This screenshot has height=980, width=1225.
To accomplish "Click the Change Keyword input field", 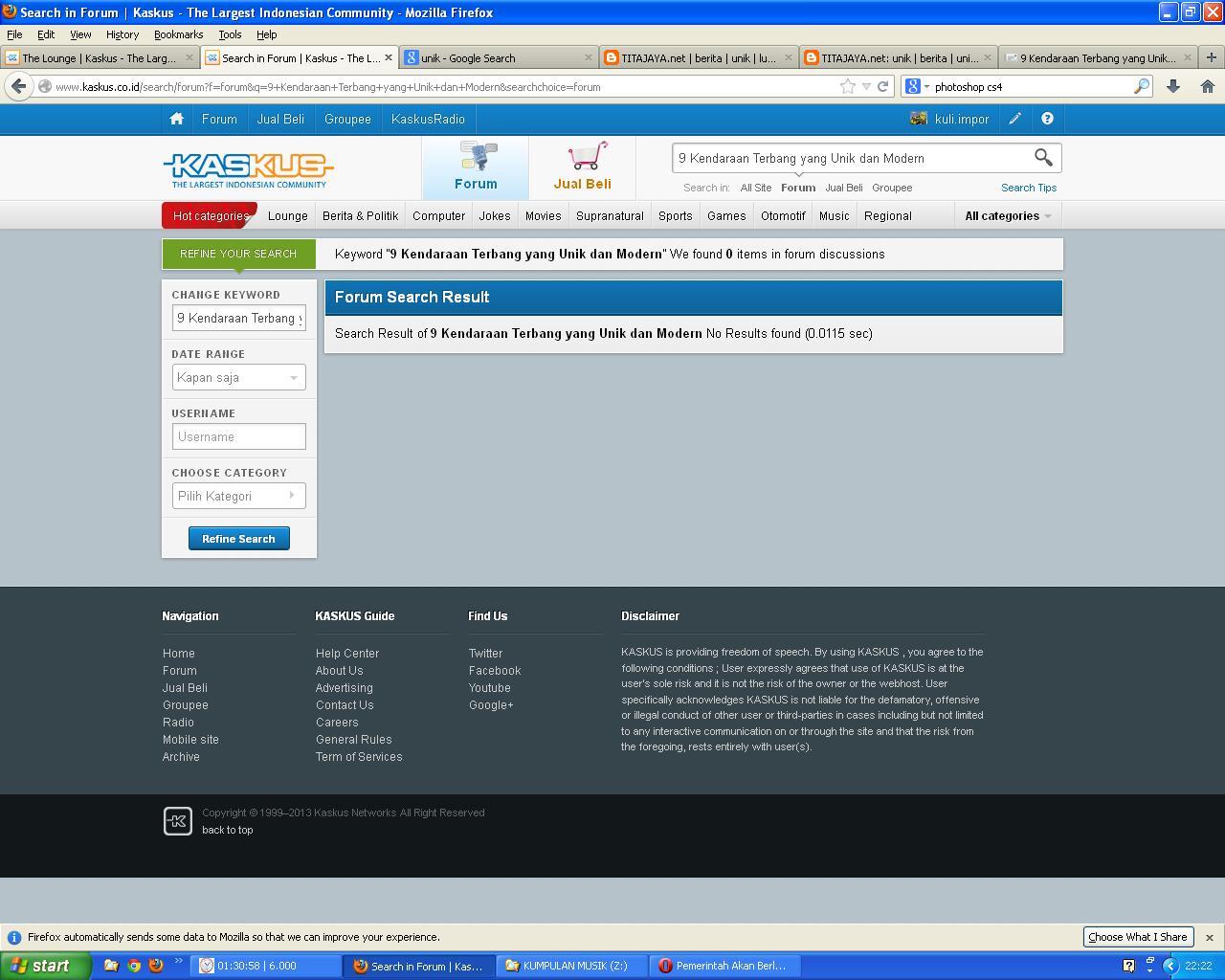I will coord(238,318).
